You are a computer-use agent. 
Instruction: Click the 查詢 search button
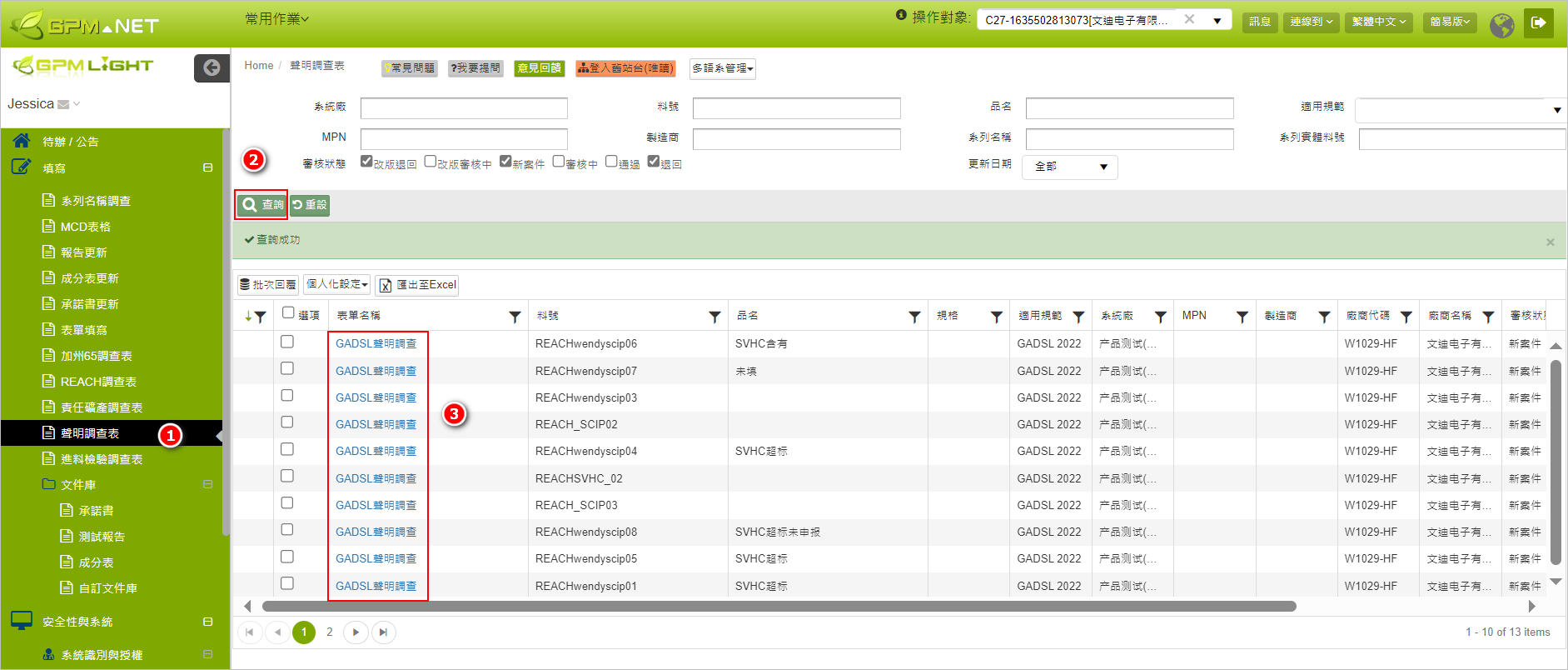[x=262, y=205]
